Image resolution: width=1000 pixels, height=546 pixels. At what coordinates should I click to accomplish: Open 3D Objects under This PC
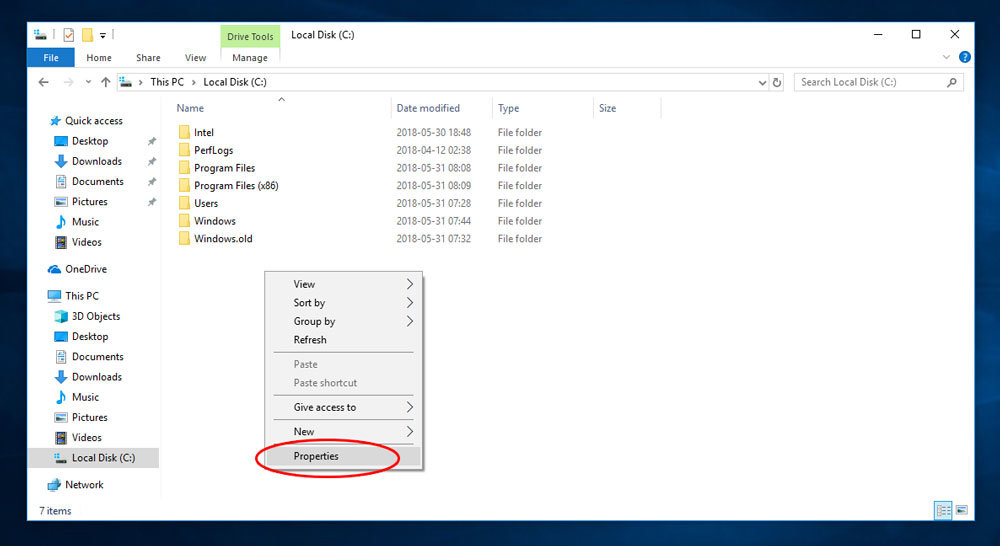(96, 316)
